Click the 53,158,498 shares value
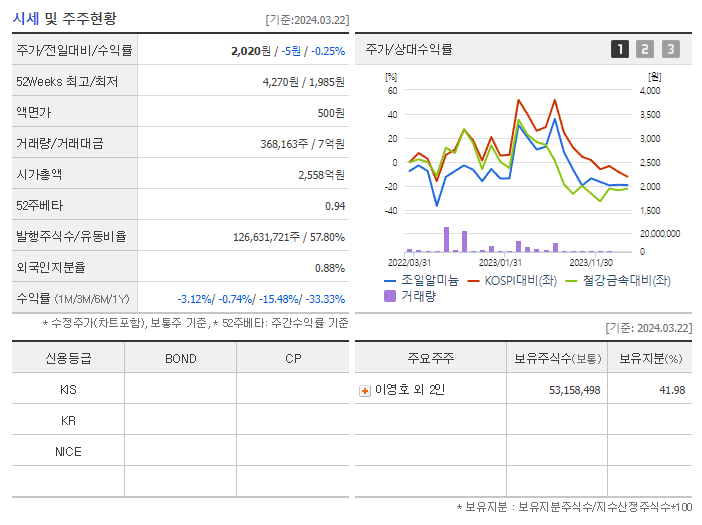 574,390
